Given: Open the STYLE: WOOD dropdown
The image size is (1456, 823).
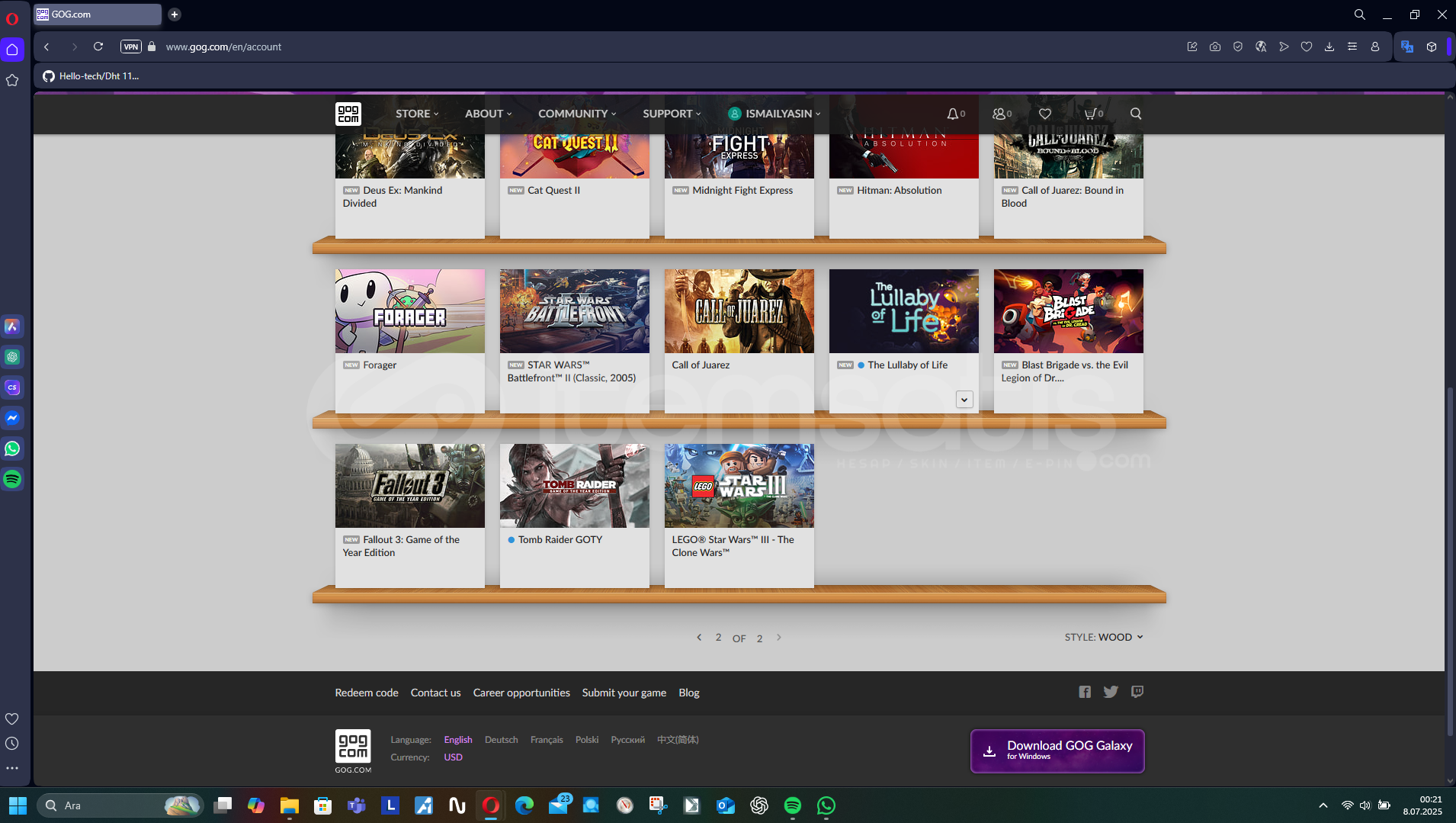Looking at the screenshot, I should pyautogui.click(x=1104, y=637).
